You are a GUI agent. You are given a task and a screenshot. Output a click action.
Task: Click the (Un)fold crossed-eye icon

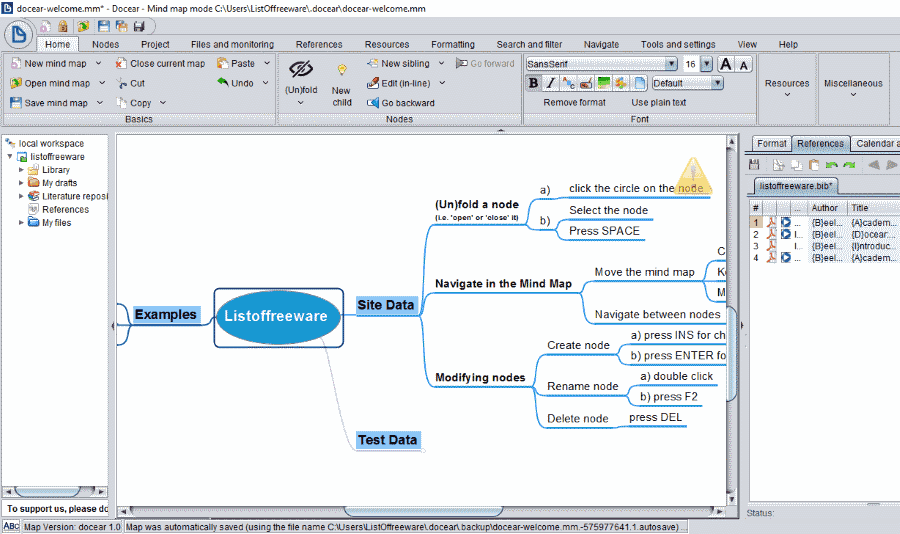pos(301,69)
